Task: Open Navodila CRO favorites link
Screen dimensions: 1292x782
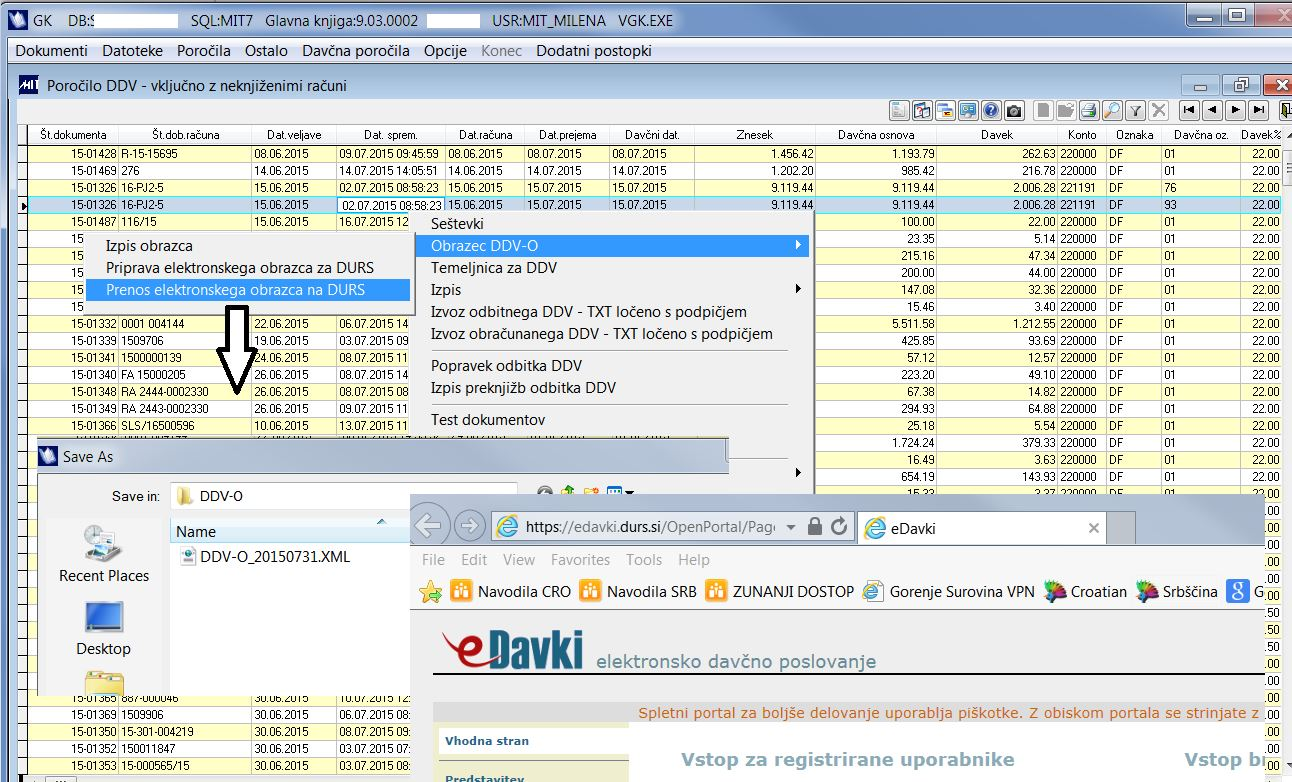Action: [x=511, y=591]
